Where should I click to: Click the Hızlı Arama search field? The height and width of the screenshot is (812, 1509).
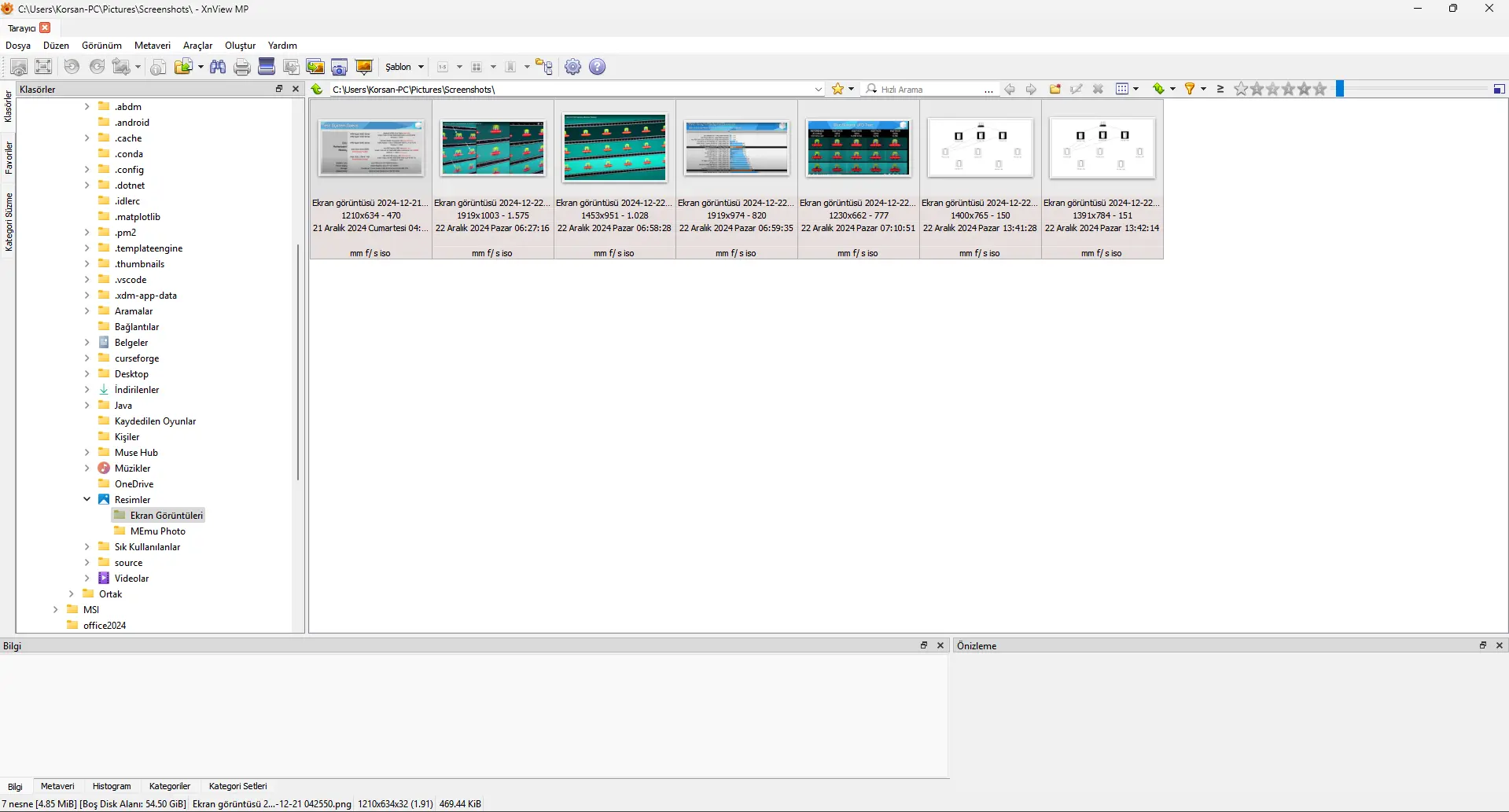[929, 89]
